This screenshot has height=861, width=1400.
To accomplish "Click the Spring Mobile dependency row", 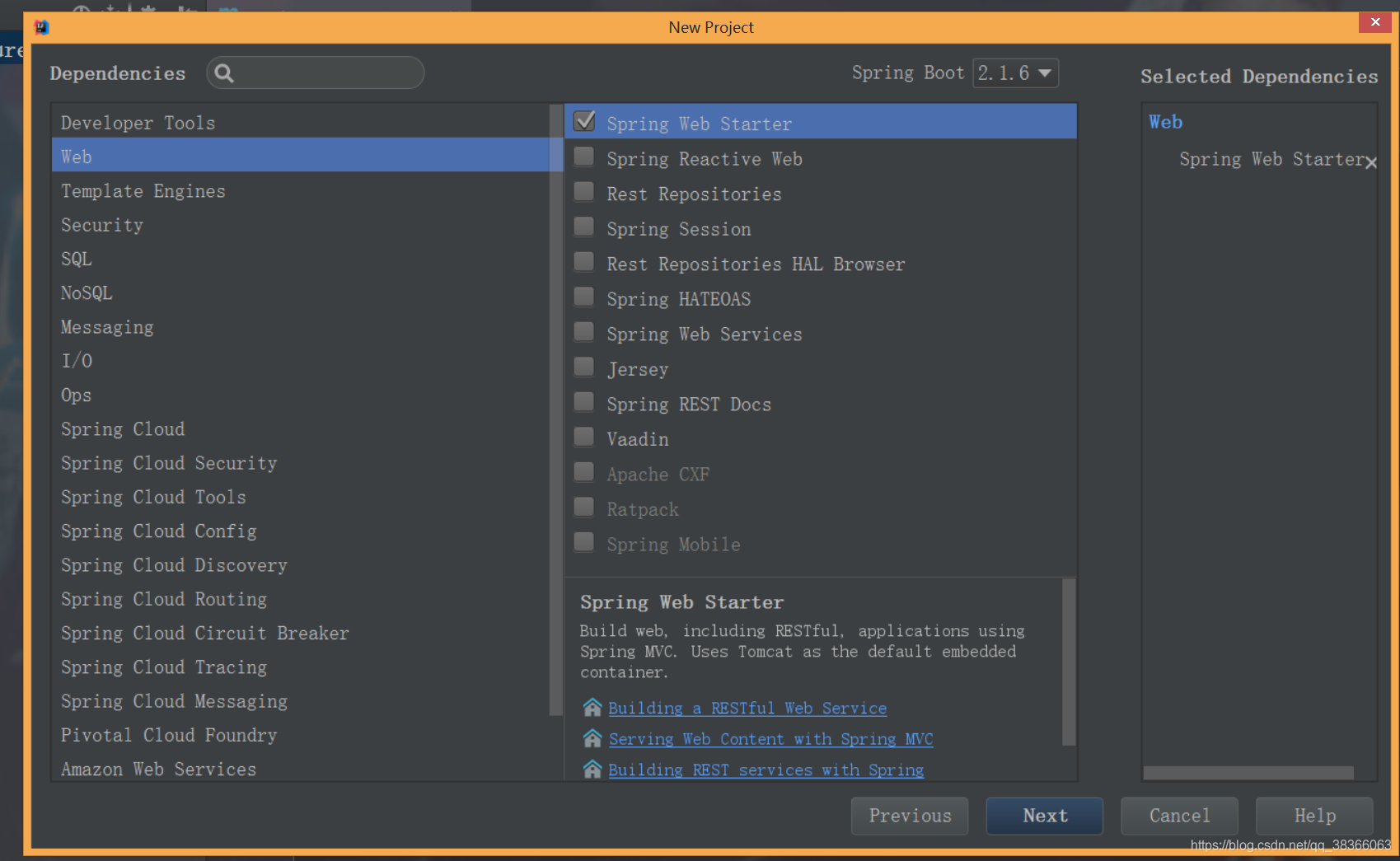I will pos(821,545).
